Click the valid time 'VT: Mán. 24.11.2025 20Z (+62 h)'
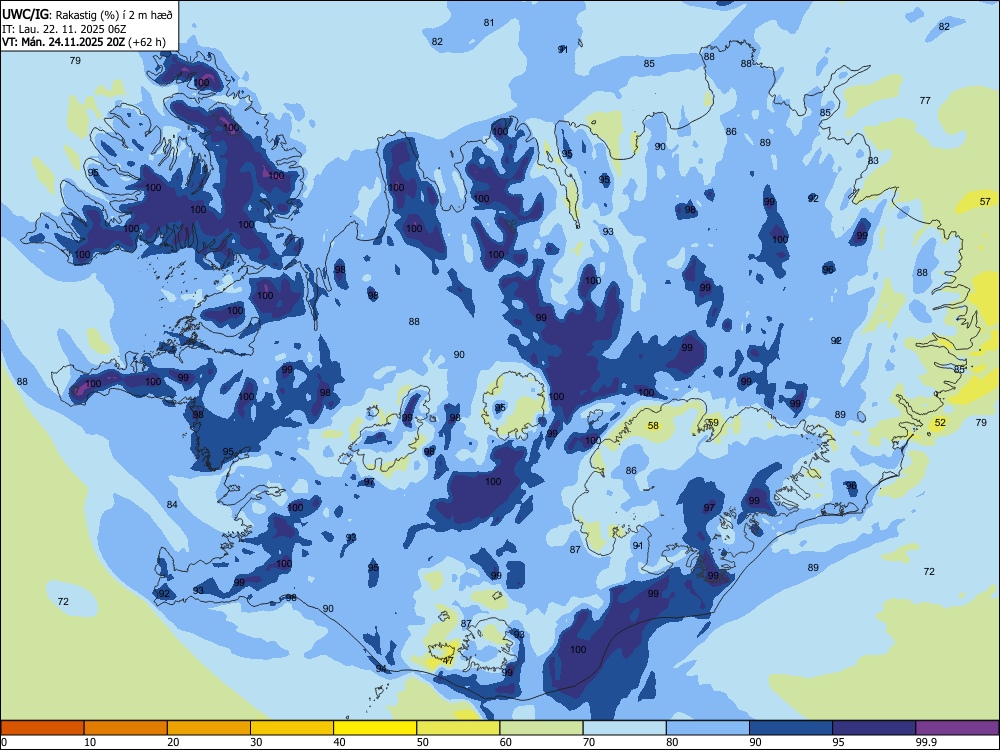This screenshot has width=1000, height=750. (x=84, y=42)
